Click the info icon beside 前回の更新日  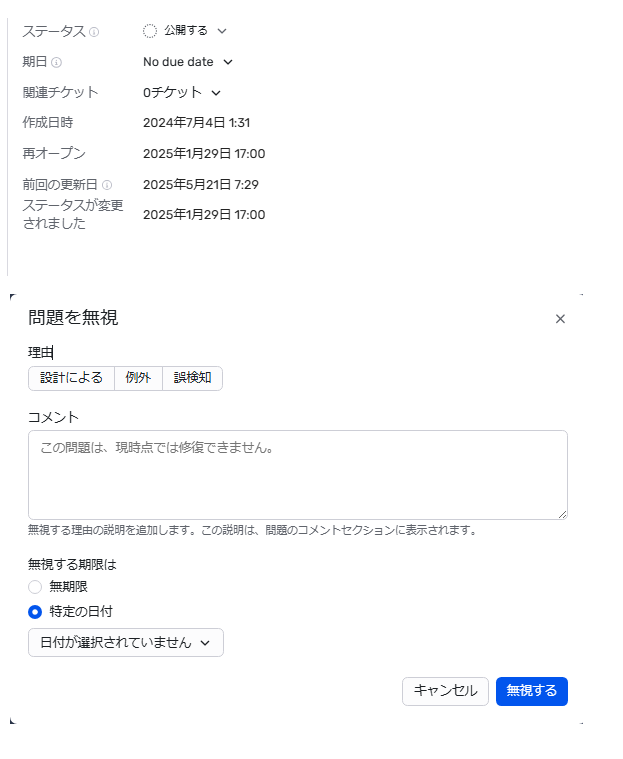click(x=107, y=185)
